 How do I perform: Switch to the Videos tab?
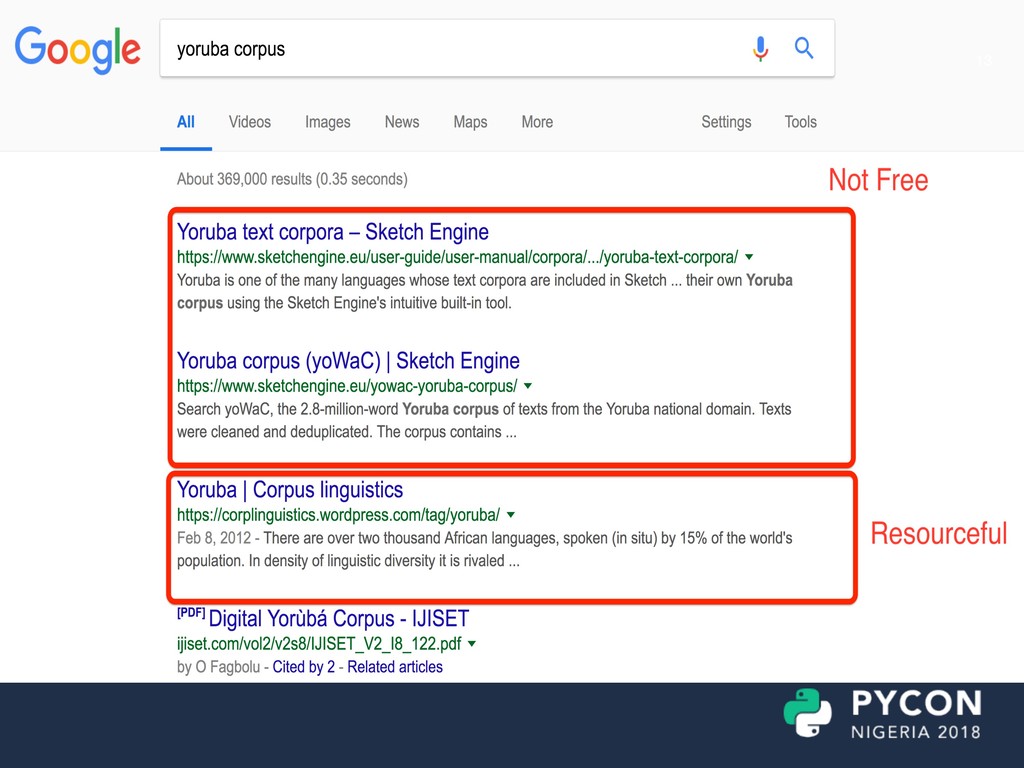pyautogui.click(x=249, y=122)
